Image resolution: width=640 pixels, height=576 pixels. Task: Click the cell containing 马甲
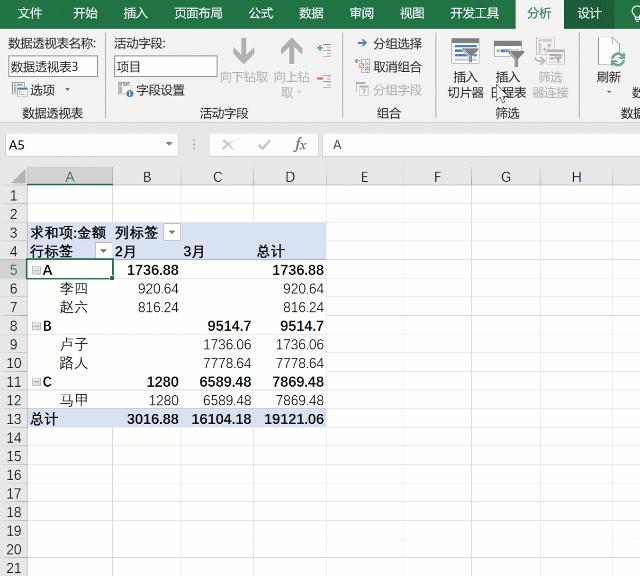coord(70,400)
